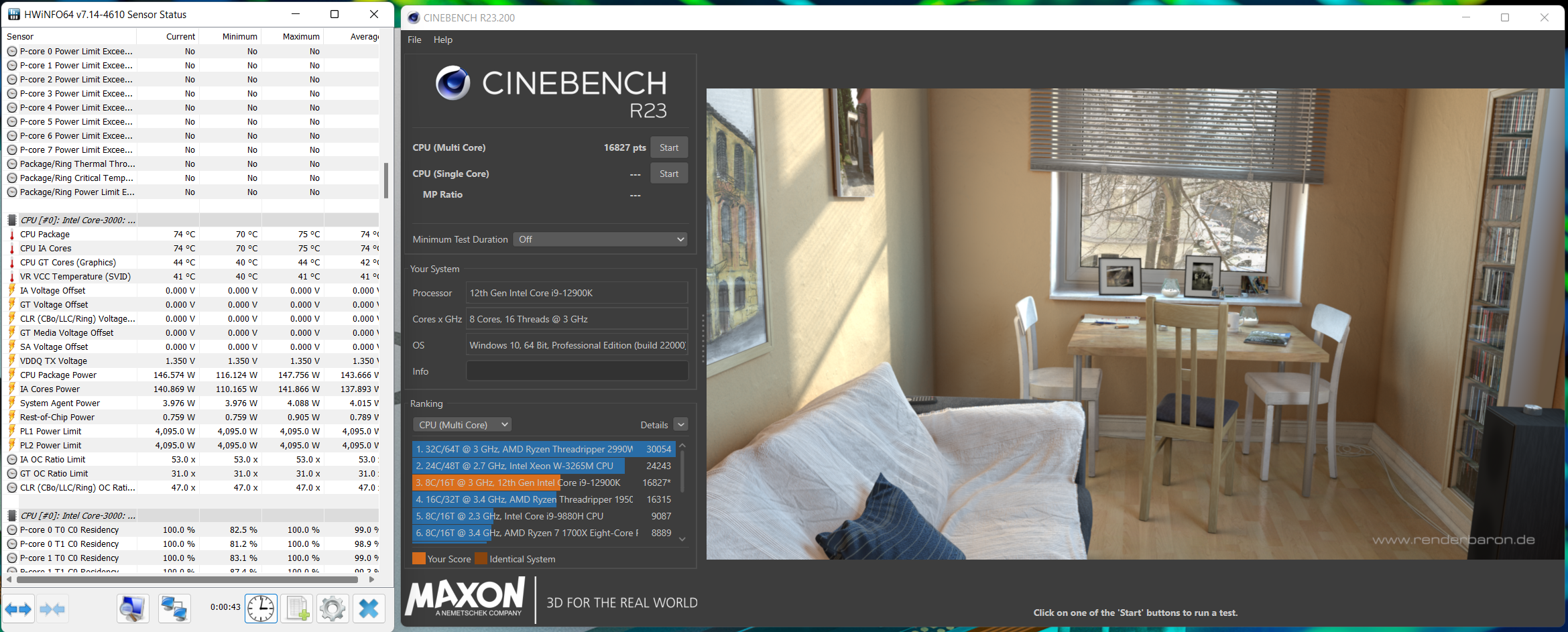Open HWiNFO sensor settings gear icon
Screen dimensions: 1568x632
point(333,609)
